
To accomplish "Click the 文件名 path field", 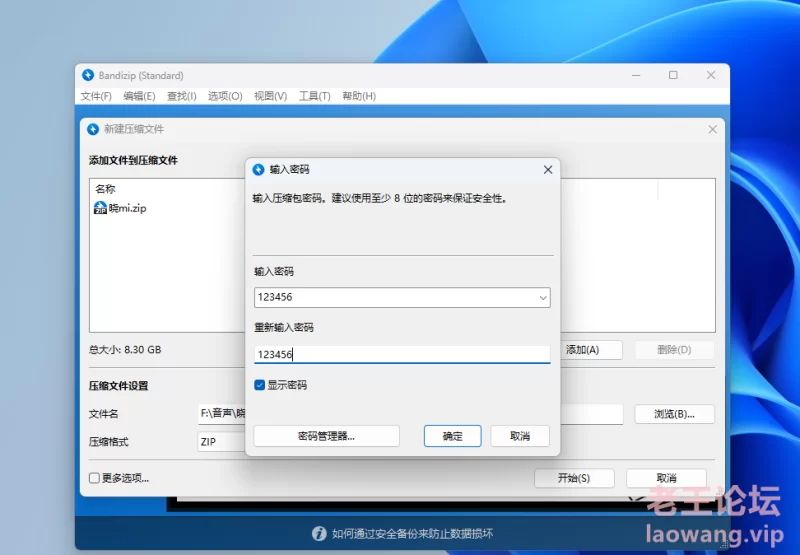I will pyautogui.click(x=221, y=414).
